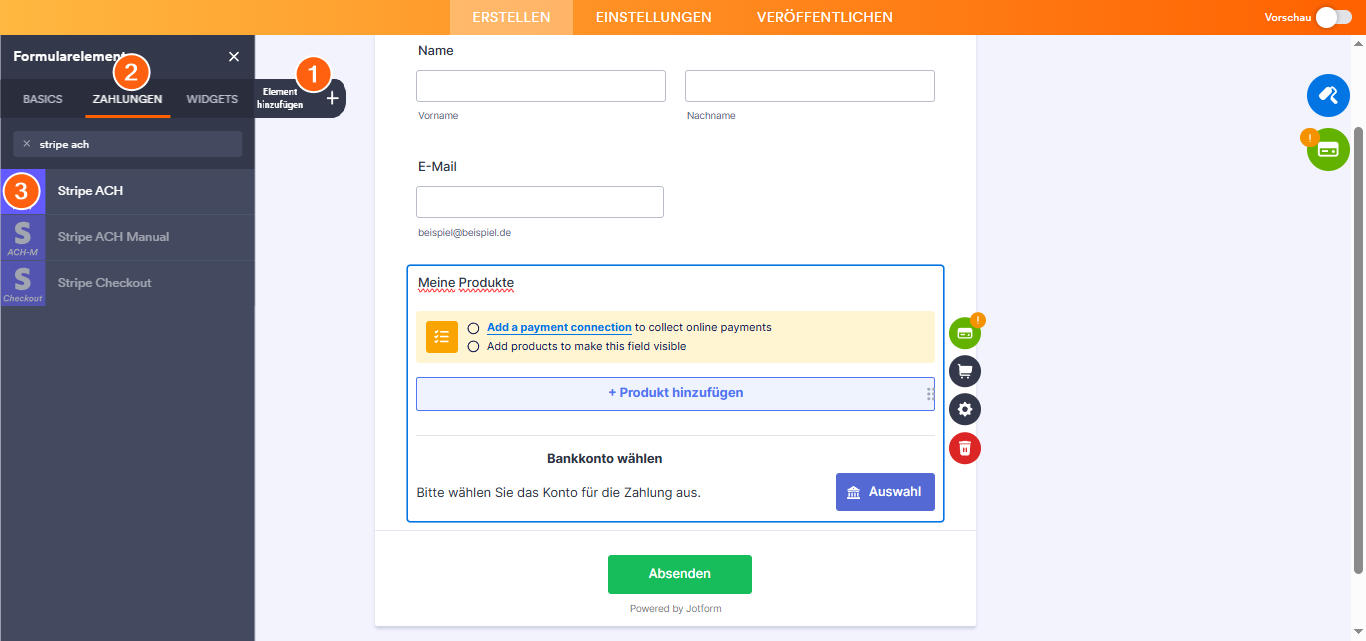Viewport: 1366px width, 641px height.
Task: Switch to the WIDGETS tab
Action: coord(212,99)
